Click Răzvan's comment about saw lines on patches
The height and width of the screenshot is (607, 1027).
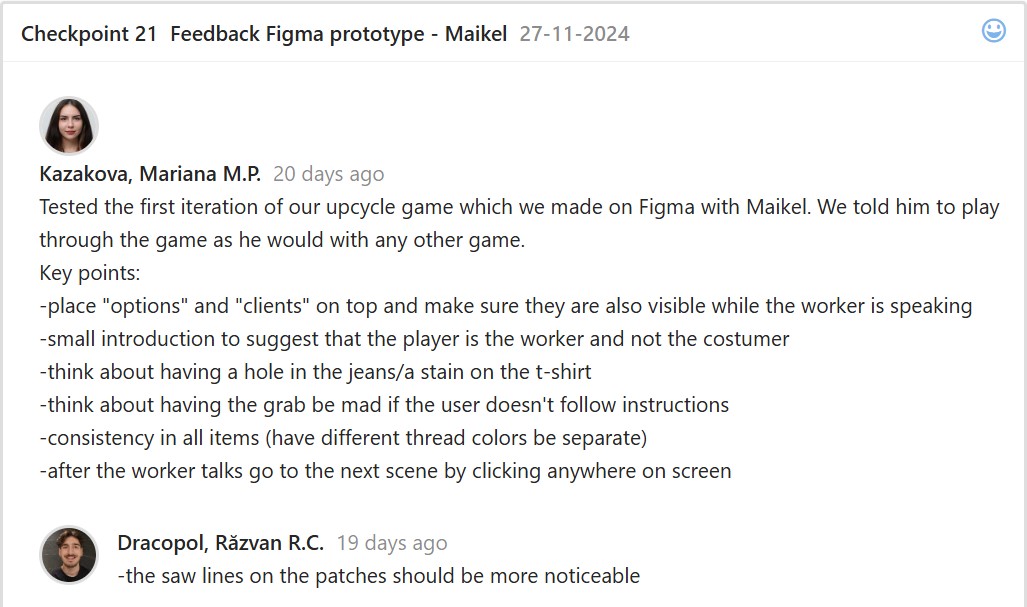(x=378, y=576)
